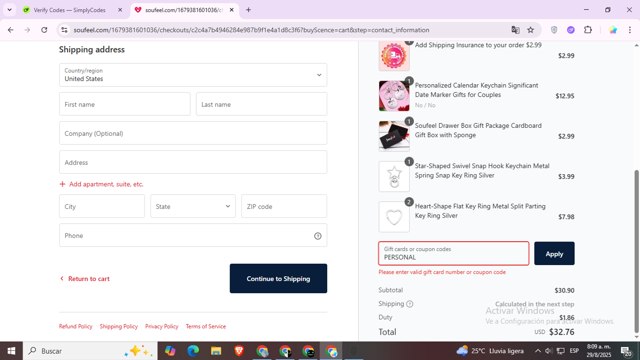Image resolution: width=640 pixels, height=360 pixels.
Task: Click the Apply coupon button
Action: pos(554,253)
